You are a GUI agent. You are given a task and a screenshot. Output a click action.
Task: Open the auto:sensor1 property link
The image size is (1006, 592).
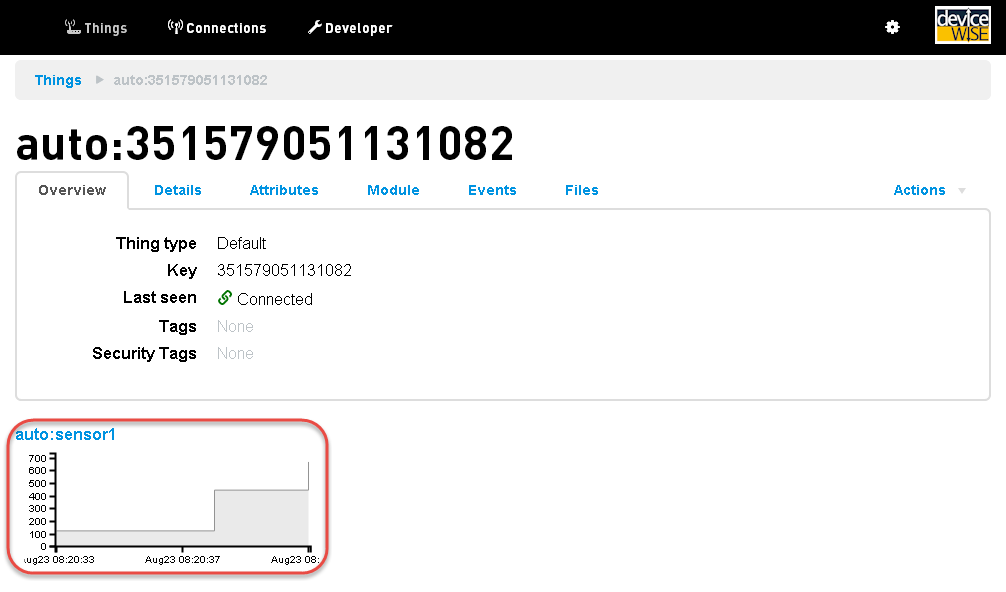coord(66,435)
